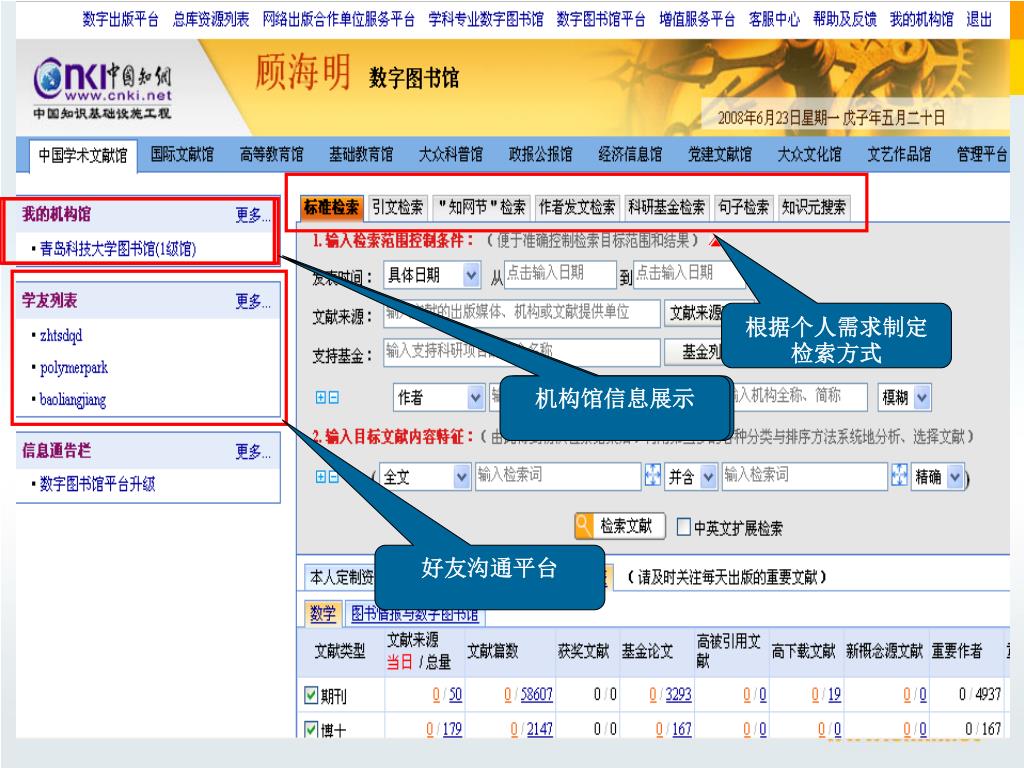
Task: Switch to 科研基金检索 tab
Action: pyautogui.click(x=666, y=208)
